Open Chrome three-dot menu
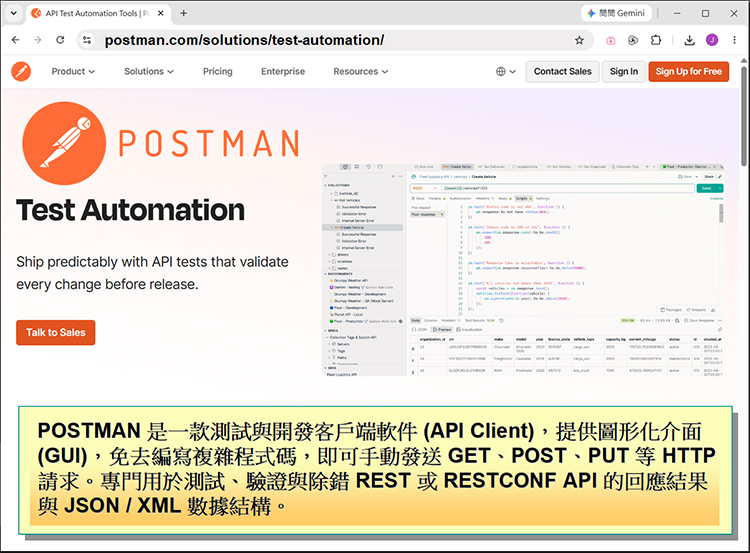 pos(734,40)
